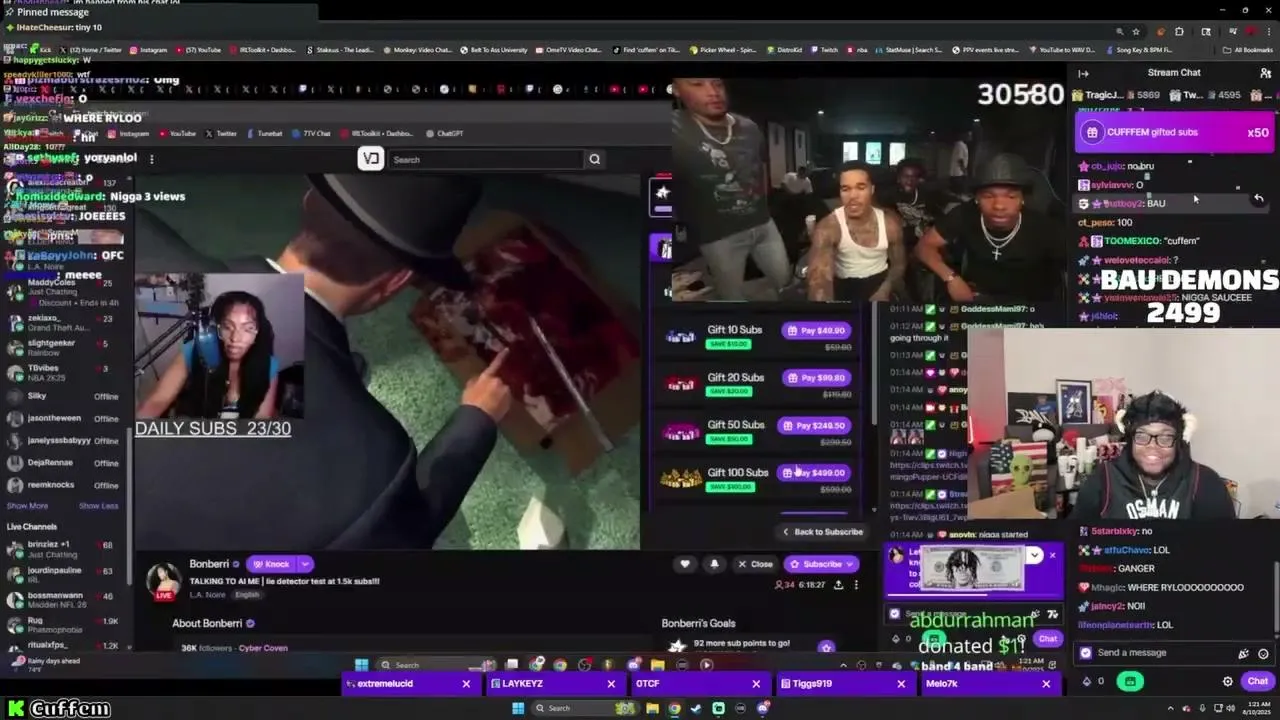The height and width of the screenshot is (720, 1280).
Task: Pay $499.00 for Gift 100 Subs
Action: pos(815,473)
